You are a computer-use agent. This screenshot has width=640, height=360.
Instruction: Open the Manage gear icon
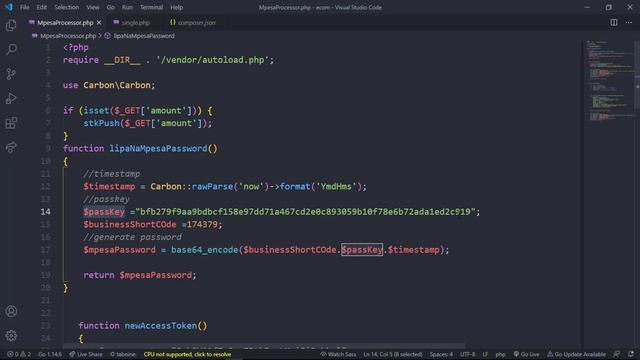point(11,336)
